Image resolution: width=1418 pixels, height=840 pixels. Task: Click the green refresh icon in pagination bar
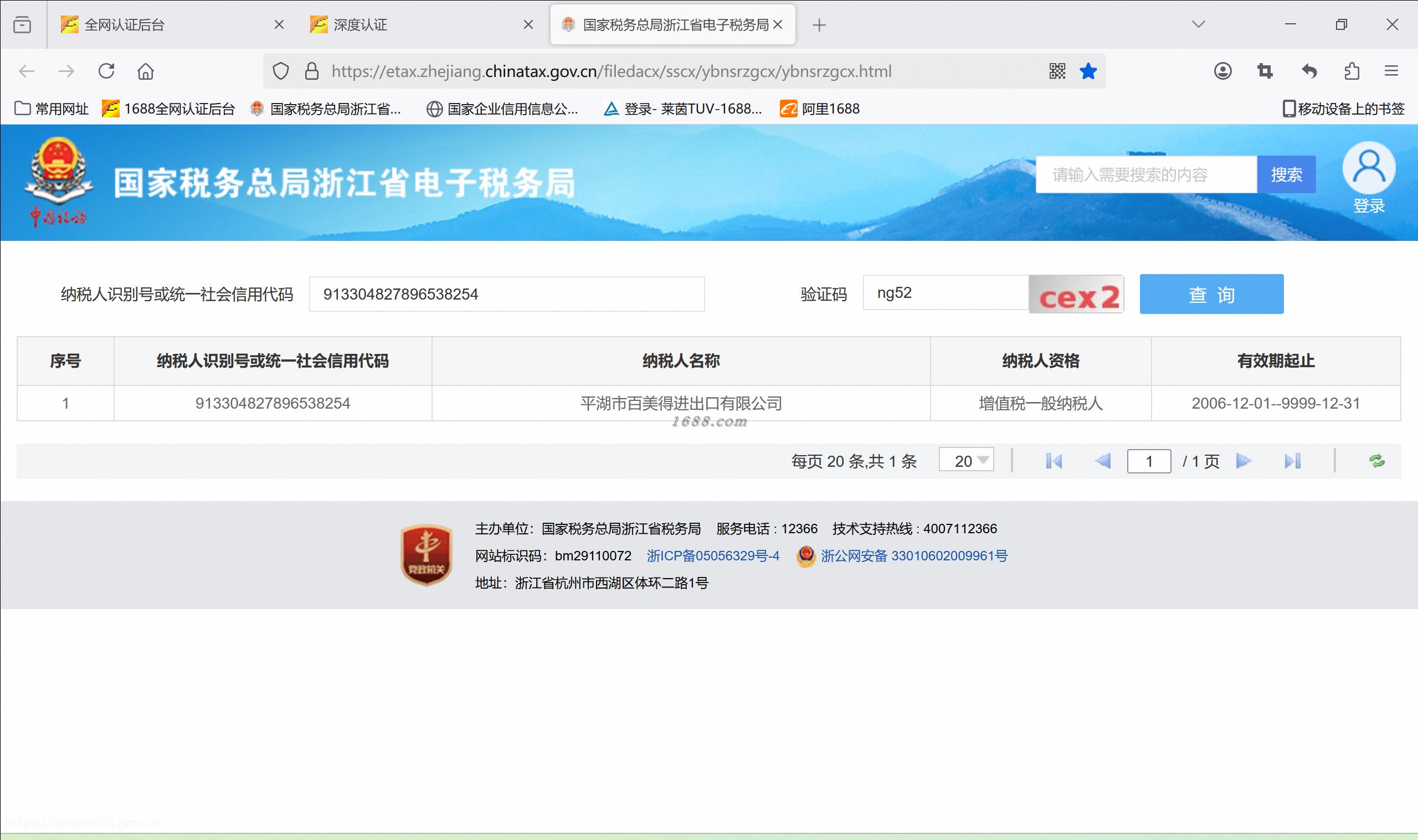tap(1376, 461)
